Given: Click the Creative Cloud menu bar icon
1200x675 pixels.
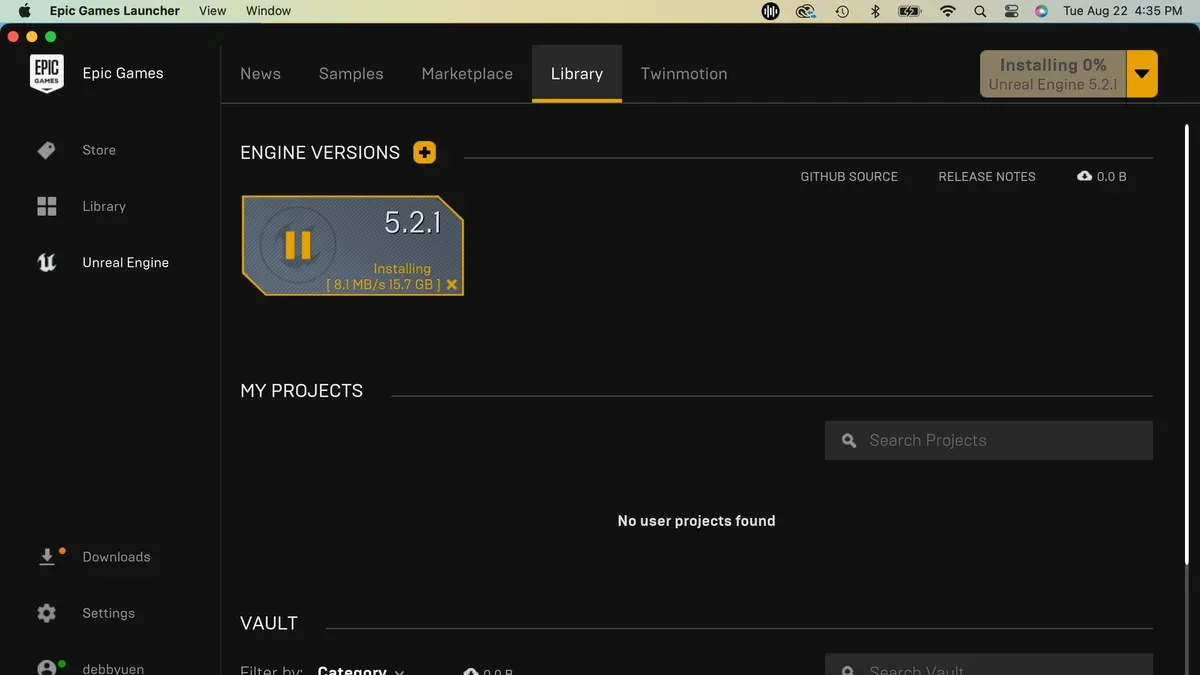Looking at the screenshot, I should (806, 11).
